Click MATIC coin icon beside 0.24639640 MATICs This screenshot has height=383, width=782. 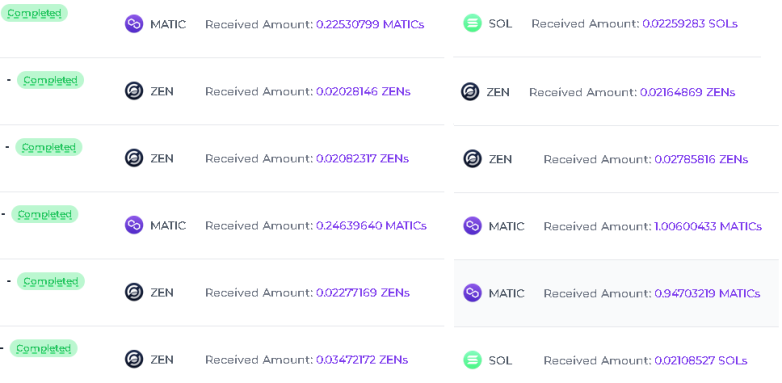pos(134,225)
